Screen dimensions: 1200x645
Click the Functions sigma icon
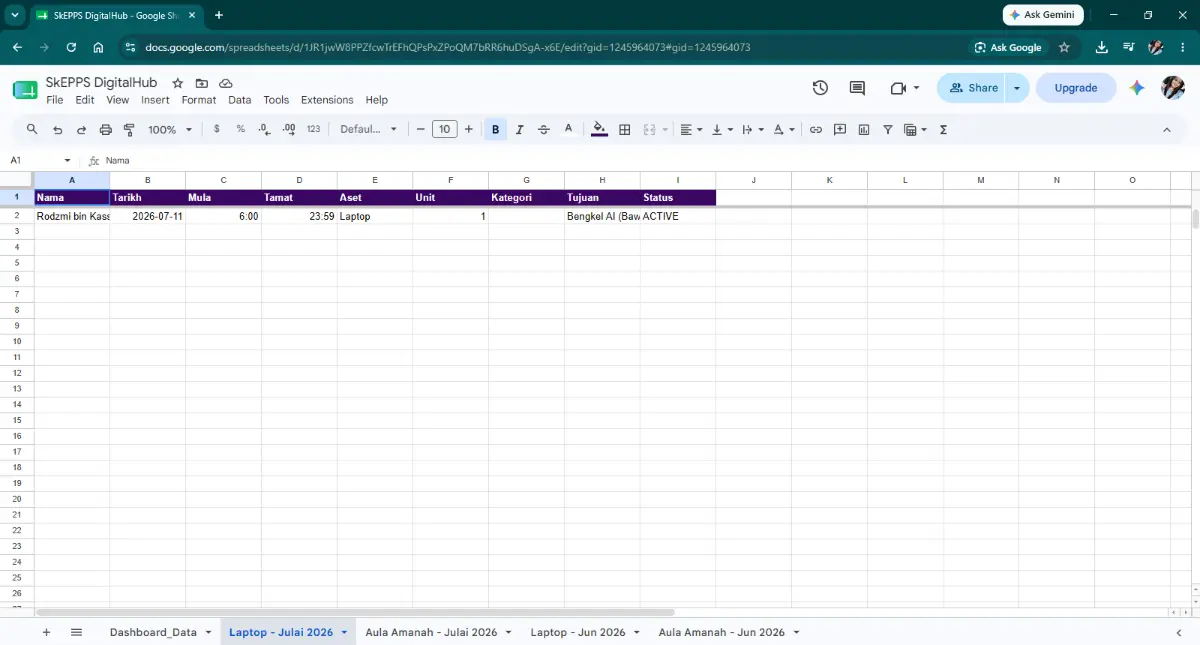[x=943, y=129]
